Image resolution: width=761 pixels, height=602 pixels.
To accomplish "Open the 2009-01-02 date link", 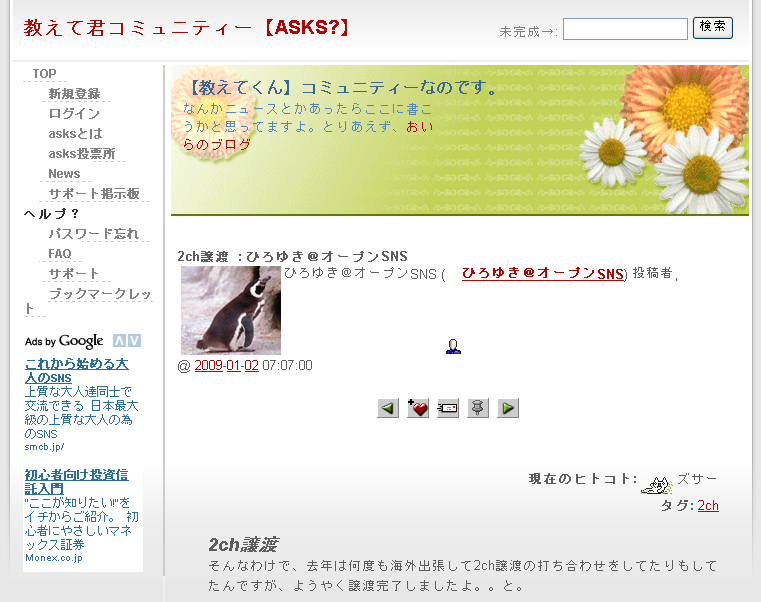I will 226,366.
